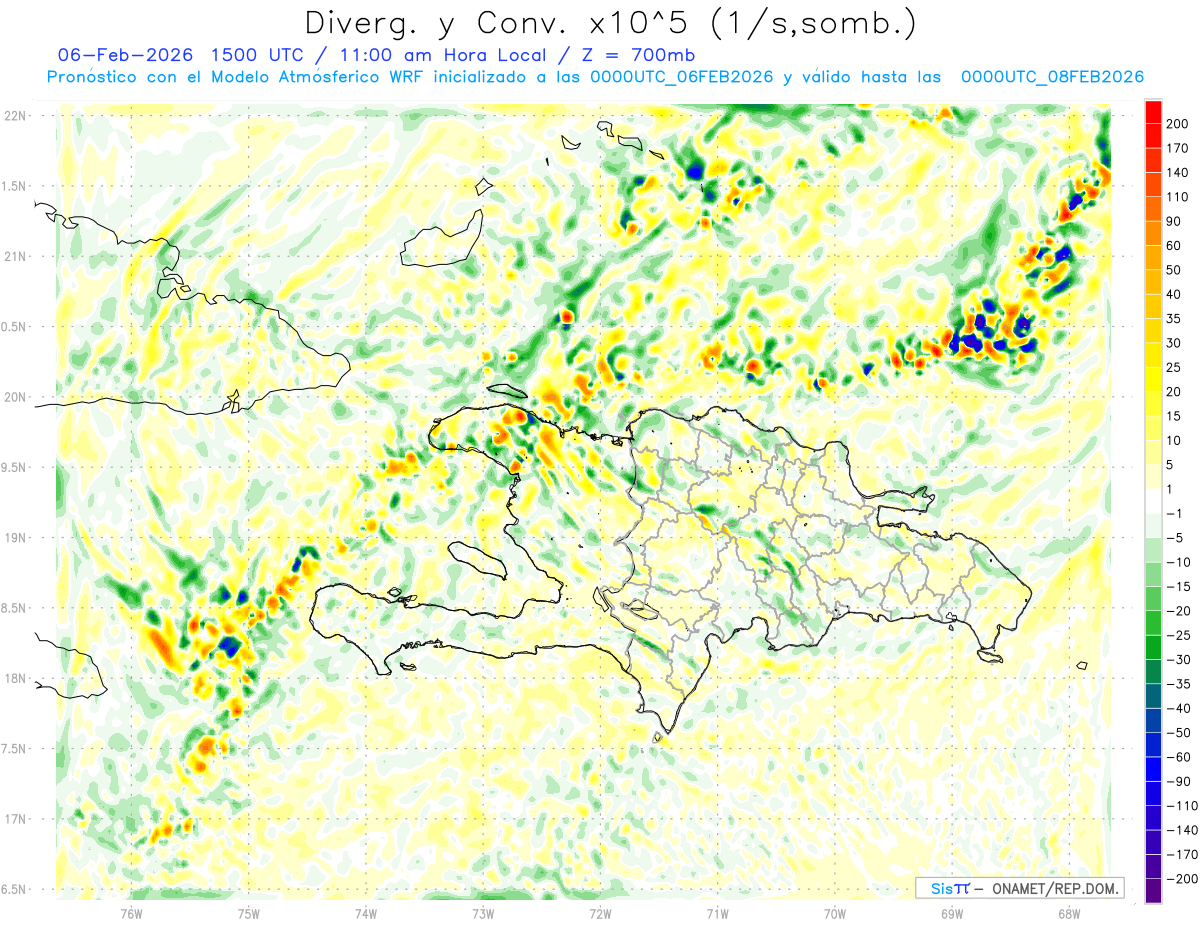Click the '76W' longitude label
The image size is (1200, 927).
point(132,914)
